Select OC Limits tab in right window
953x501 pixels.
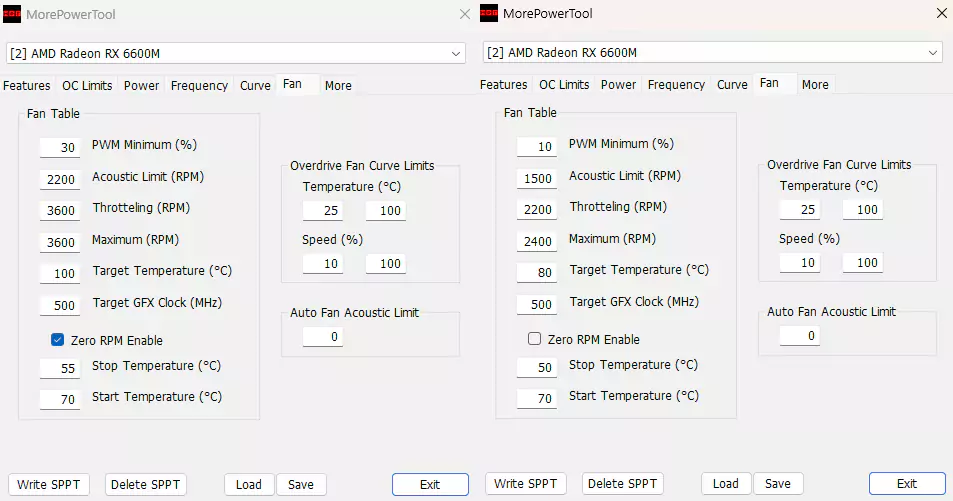coord(564,85)
